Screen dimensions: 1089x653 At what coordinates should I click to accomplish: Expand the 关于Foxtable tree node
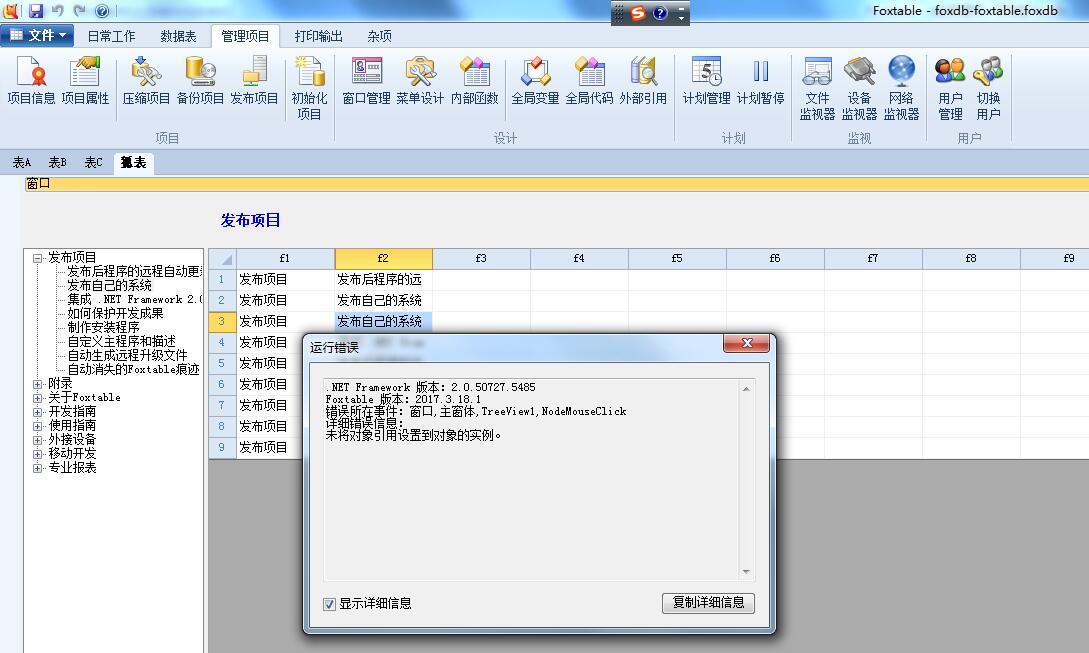pos(38,398)
